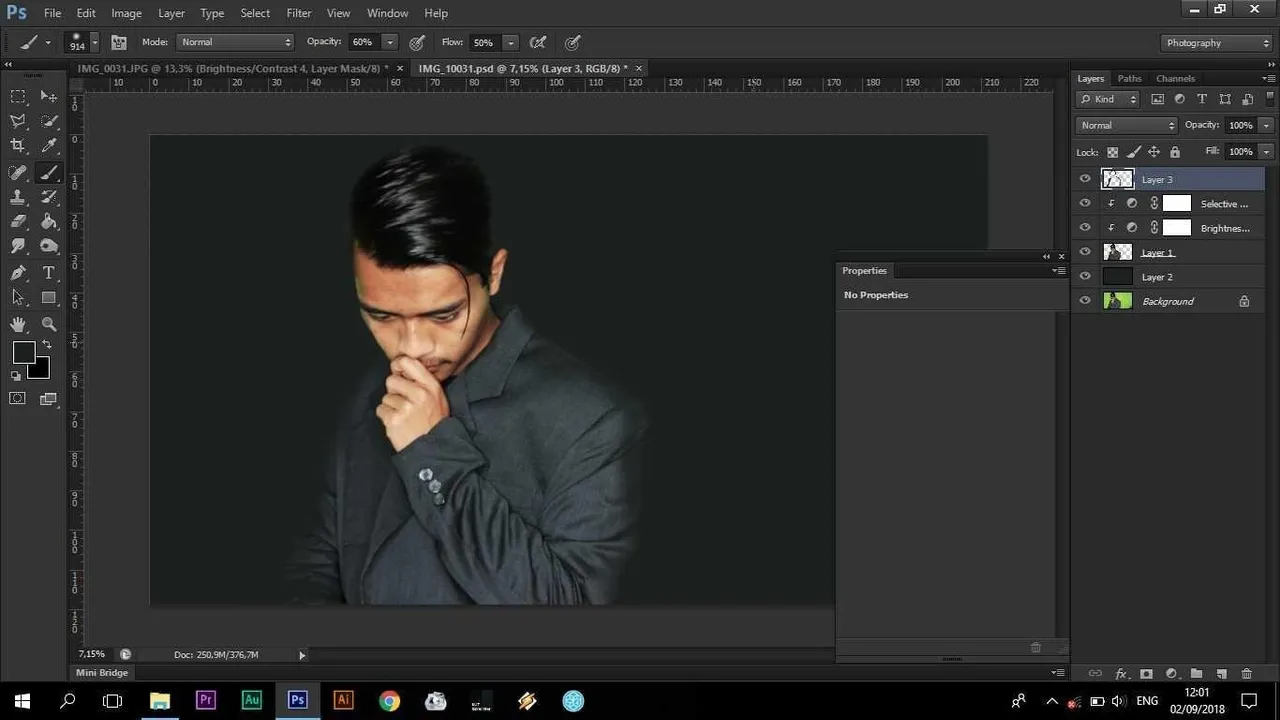Open Premiere Pro from taskbar
The image size is (1280, 720).
click(206, 700)
